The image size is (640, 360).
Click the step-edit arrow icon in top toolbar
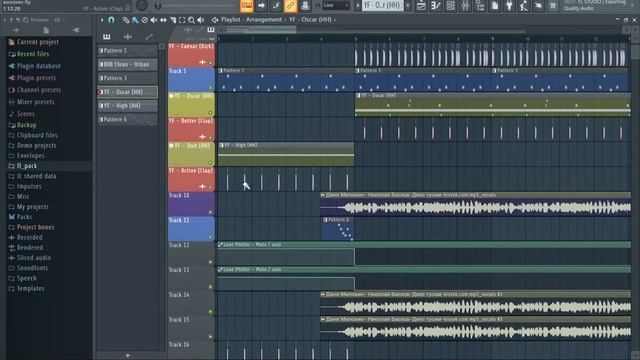point(261,5)
